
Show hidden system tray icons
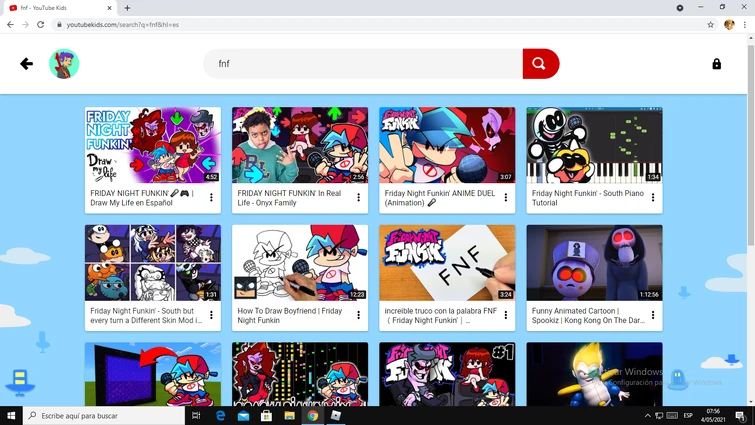click(648, 415)
